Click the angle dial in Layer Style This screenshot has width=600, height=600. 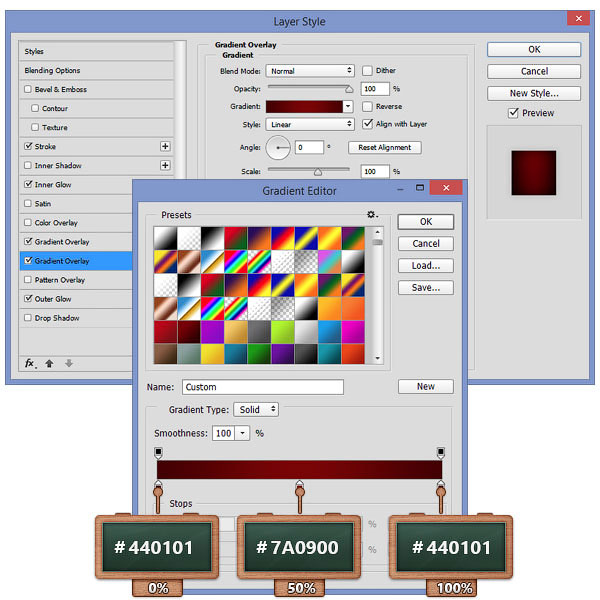click(278, 147)
